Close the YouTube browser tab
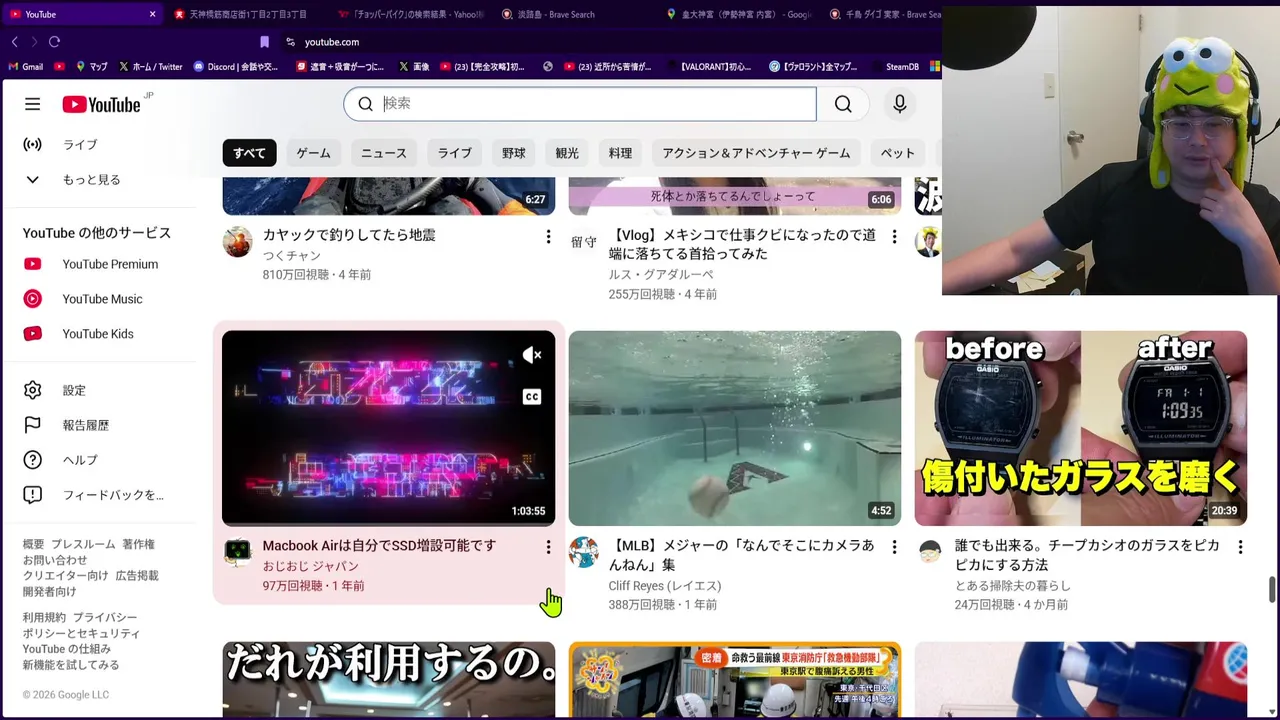This screenshot has height=720, width=1280. pyautogui.click(x=152, y=14)
